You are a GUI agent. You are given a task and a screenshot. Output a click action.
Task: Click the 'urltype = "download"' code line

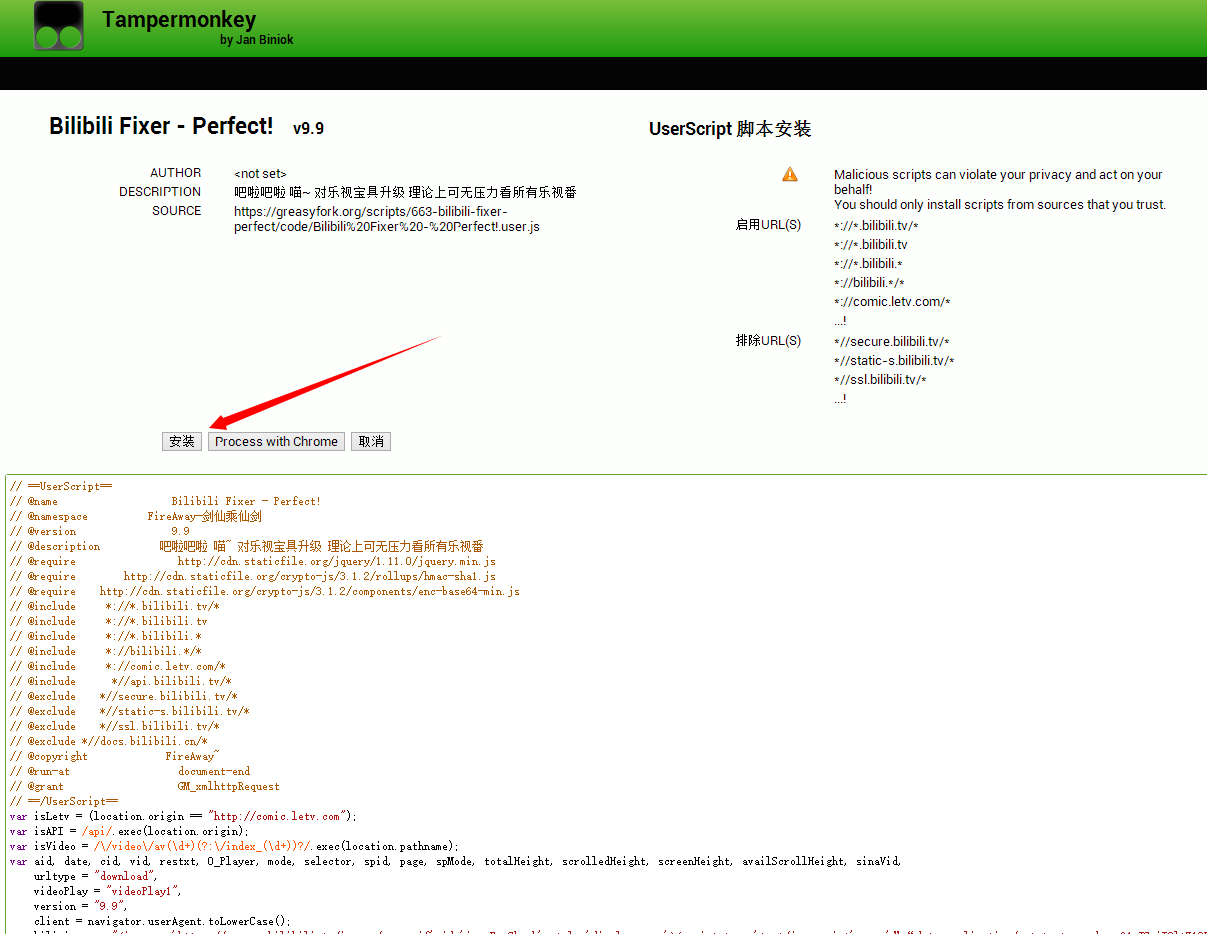[x=95, y=876]
